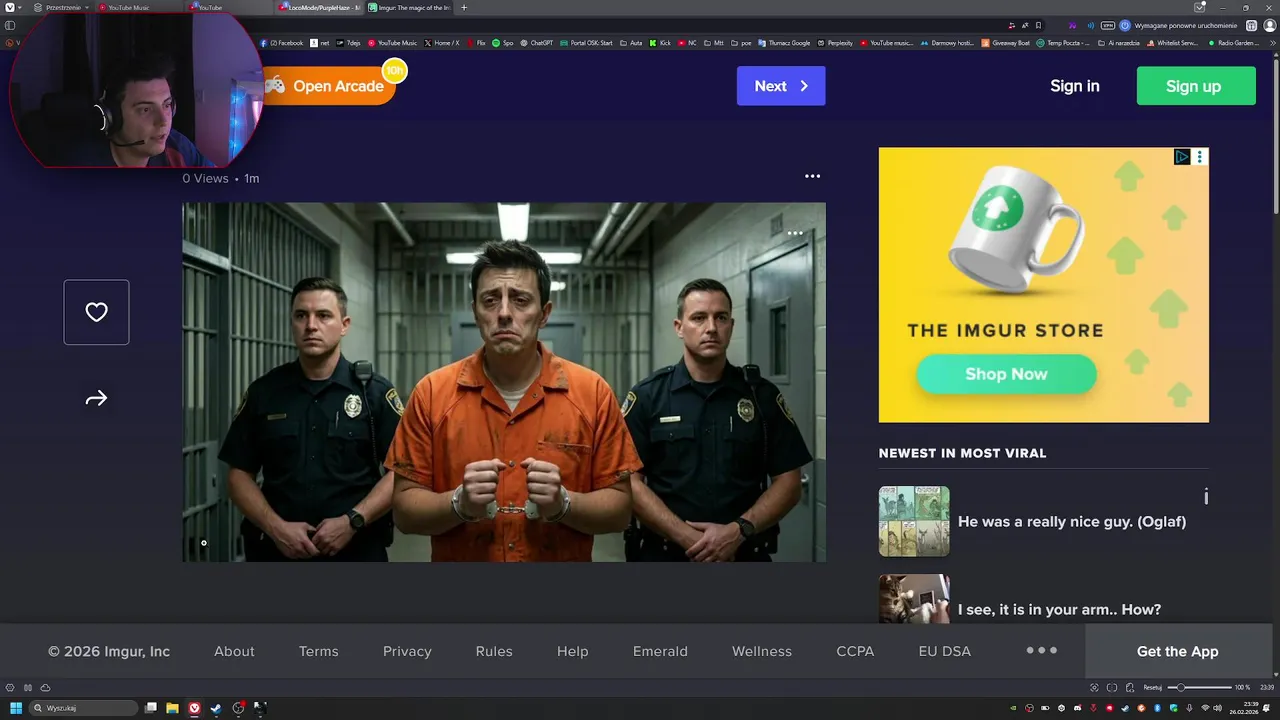The height and width of the screenshot is (720, 1280).
Task: Switch to the YouTube Music tab
Action: point(140,7)
